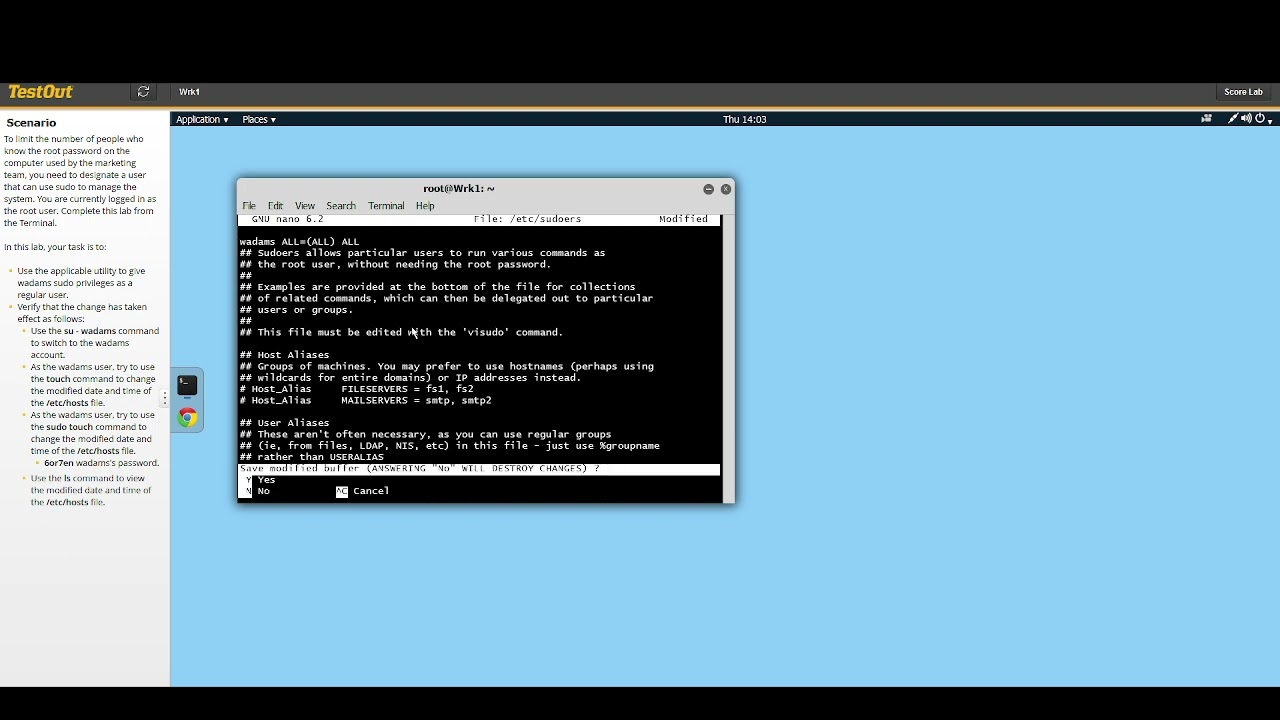Viewport: 1280px width, 720px height.
Task: Click the Thu 14:03 clock
Action: [744, 120]
